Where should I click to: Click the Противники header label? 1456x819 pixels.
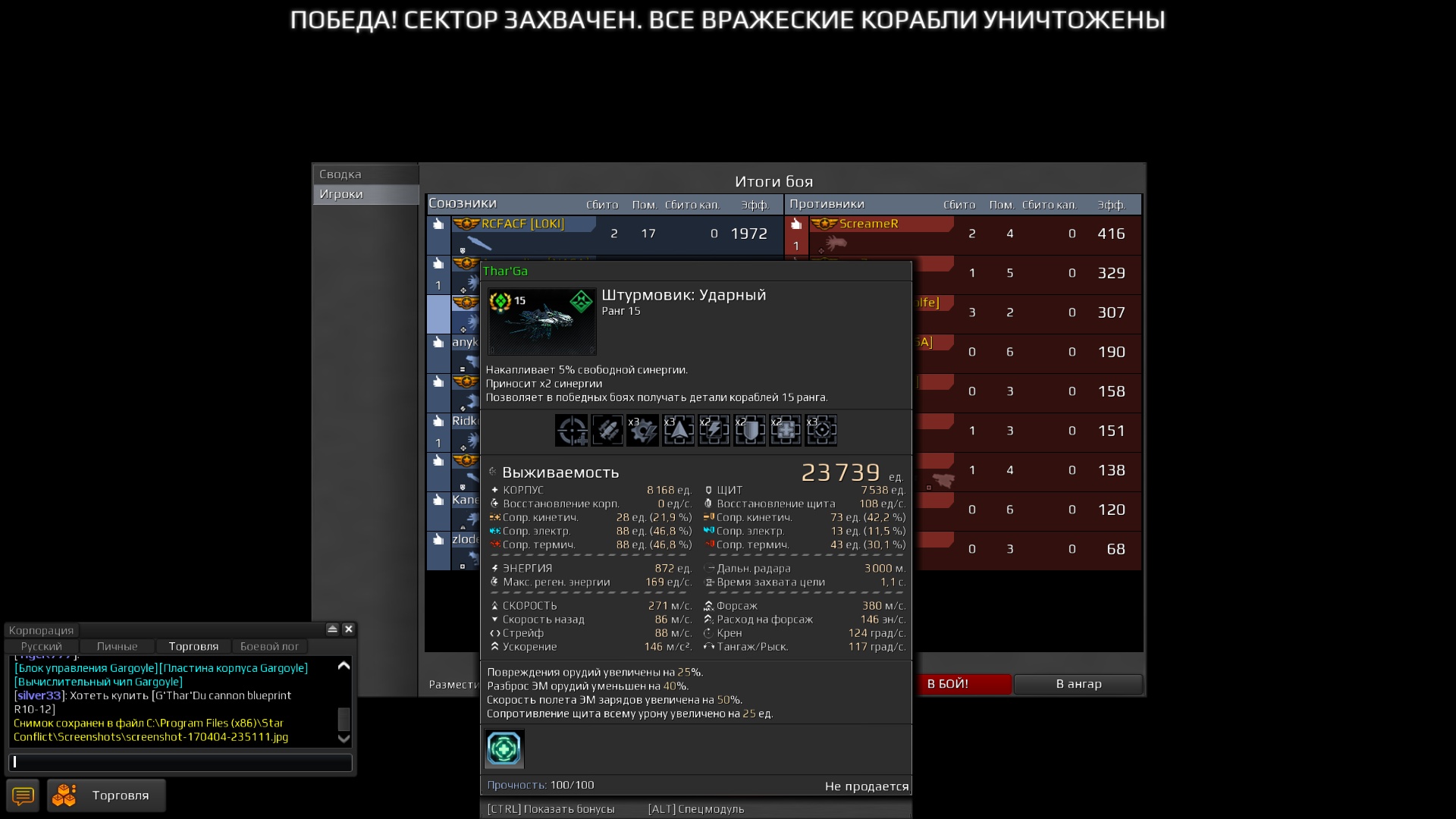click(x=827, y=204)
